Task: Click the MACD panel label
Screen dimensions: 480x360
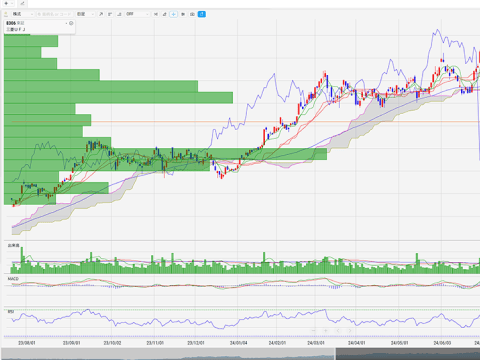Action: click(x=13, y=279)
